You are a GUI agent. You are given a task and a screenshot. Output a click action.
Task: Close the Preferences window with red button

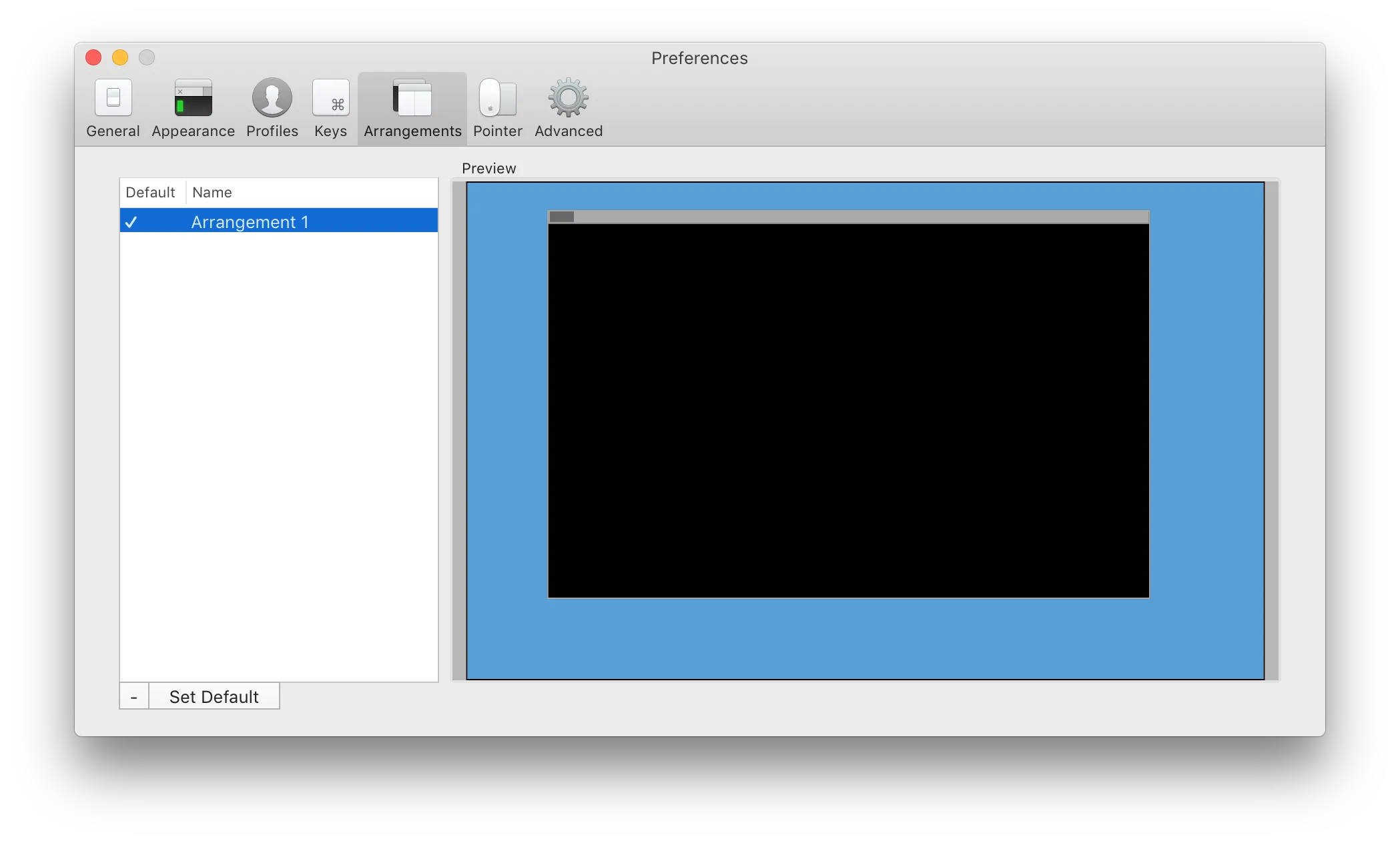[x=93, y=58]
